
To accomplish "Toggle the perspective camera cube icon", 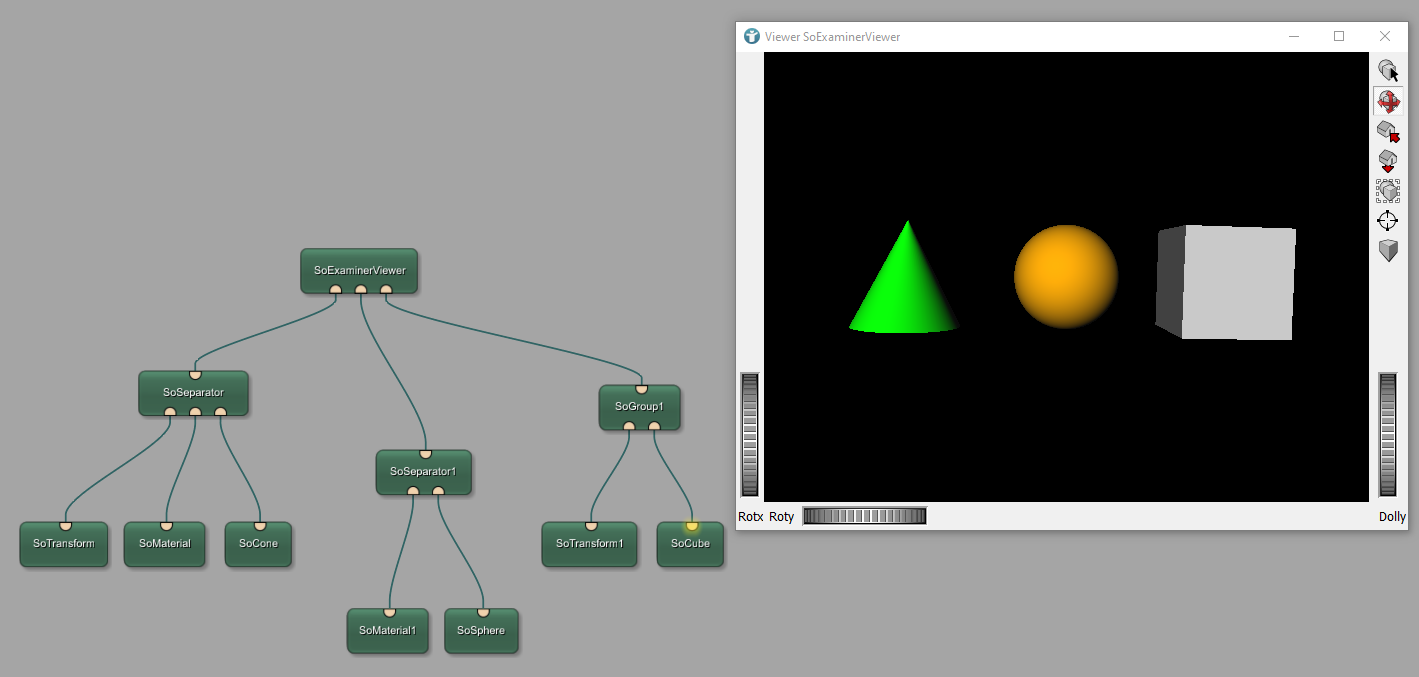I will 1388,250.
